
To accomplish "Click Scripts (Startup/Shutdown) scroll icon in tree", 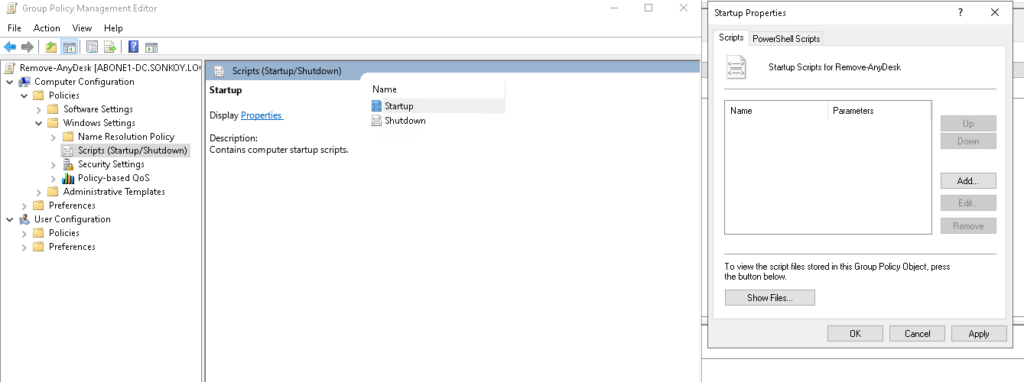I will 68,150.
